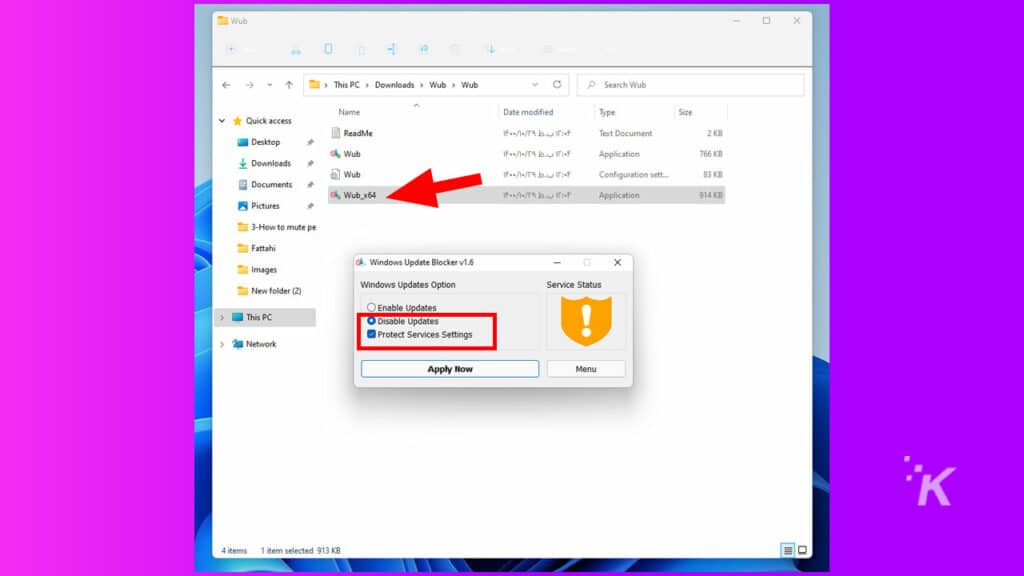Click the Wub_x64 application icon
The width and height of the screenshot is (1024, 576).
pyautogui.click(x=336, y=195)
